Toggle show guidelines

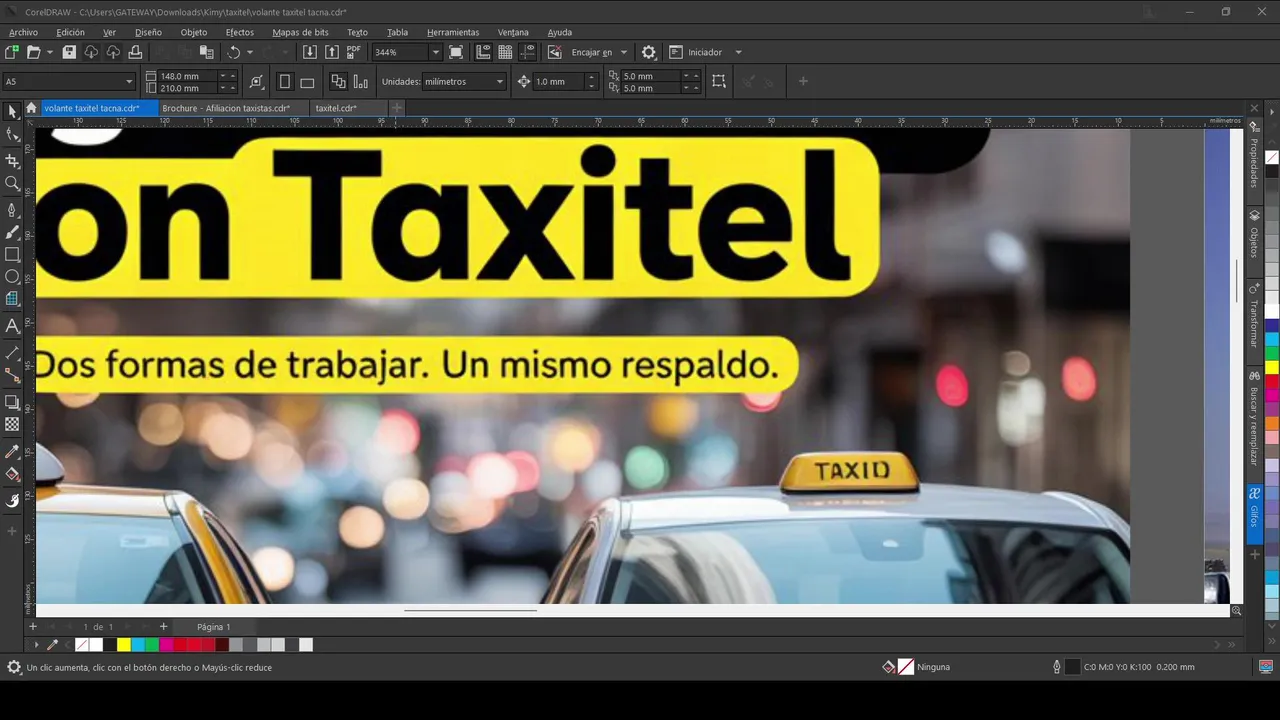[x=527, y=52]
